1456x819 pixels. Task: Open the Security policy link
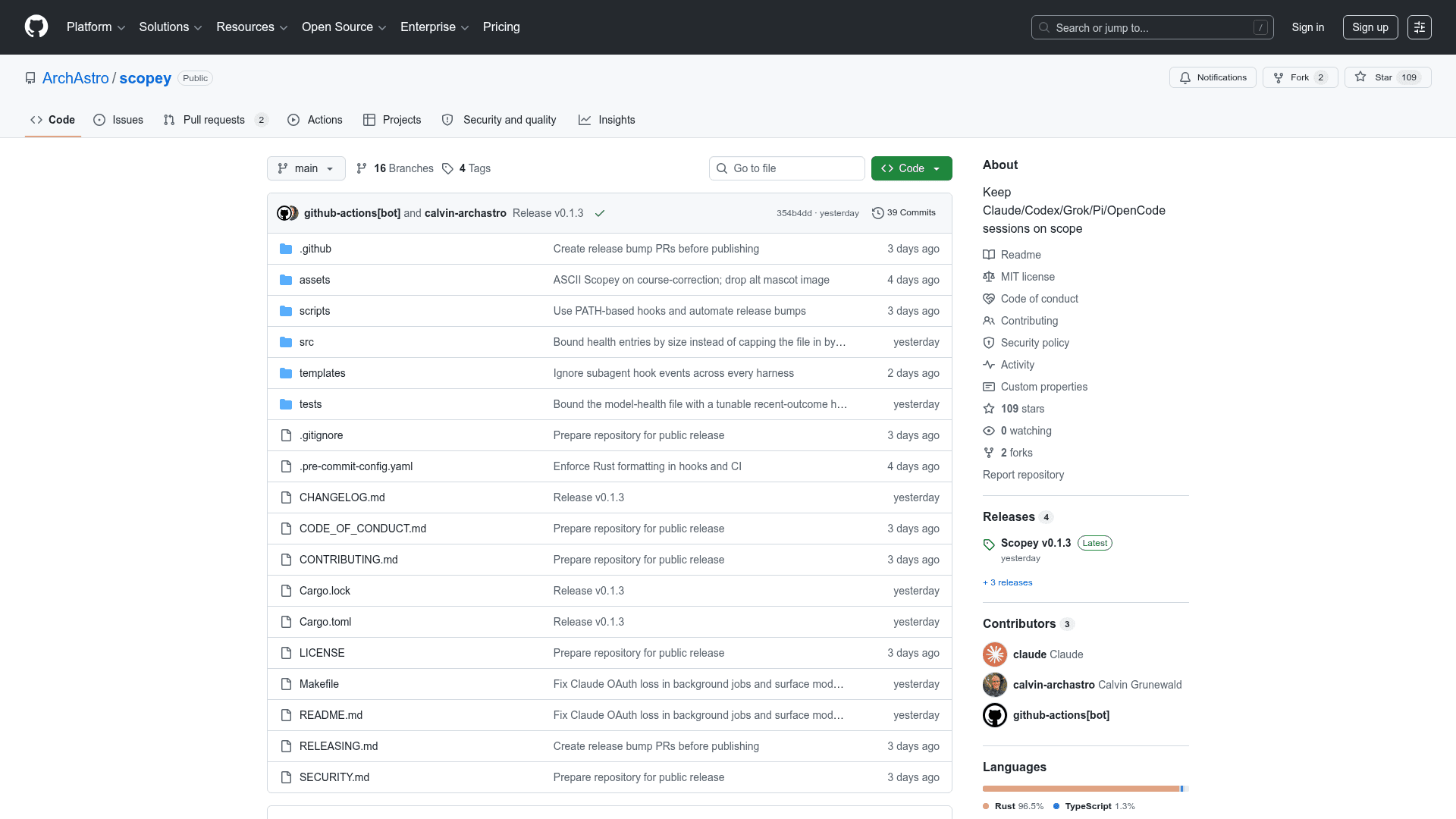tap(1026, 343)
